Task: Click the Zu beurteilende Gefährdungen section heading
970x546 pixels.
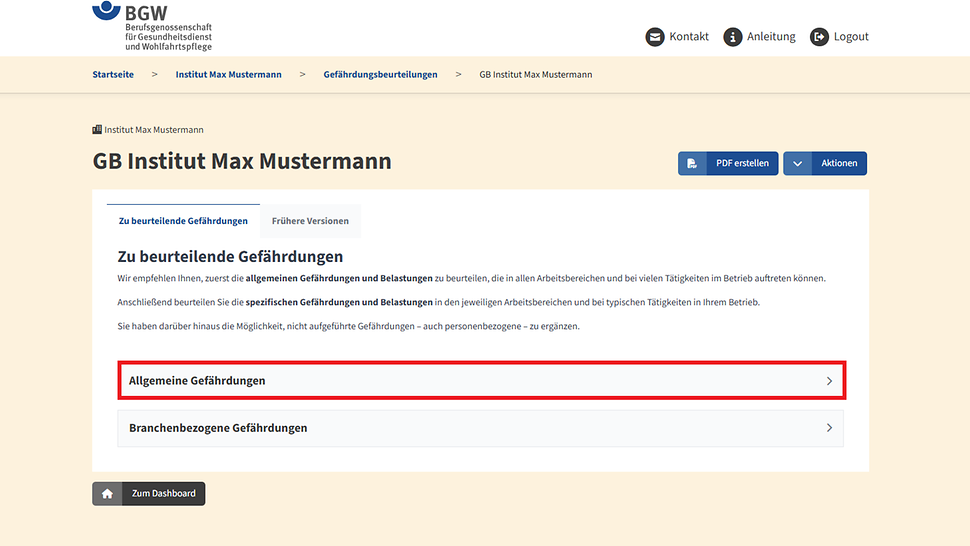Action: [230, 256]
